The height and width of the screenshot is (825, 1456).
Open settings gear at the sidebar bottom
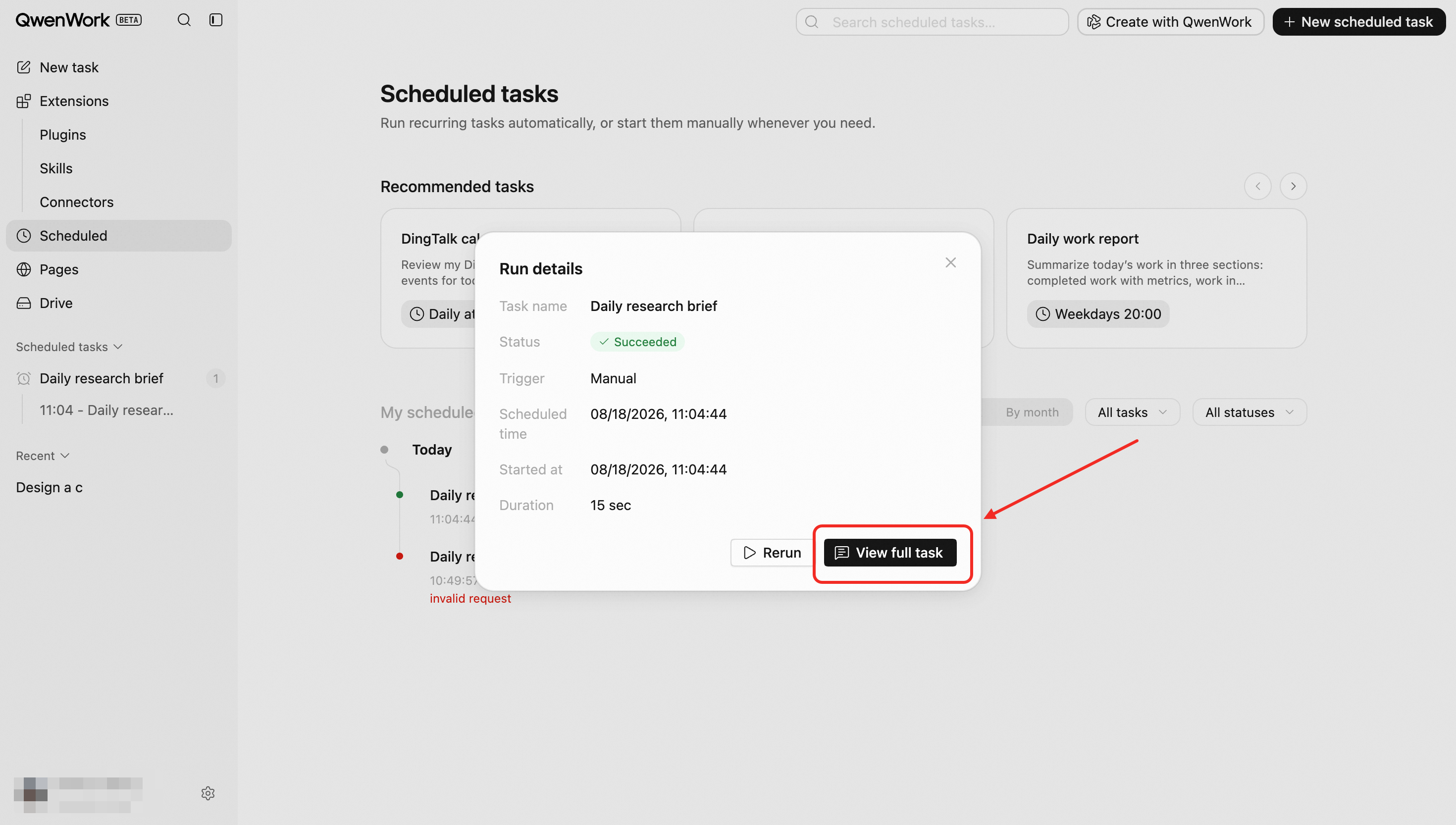[x=208, y=793]
